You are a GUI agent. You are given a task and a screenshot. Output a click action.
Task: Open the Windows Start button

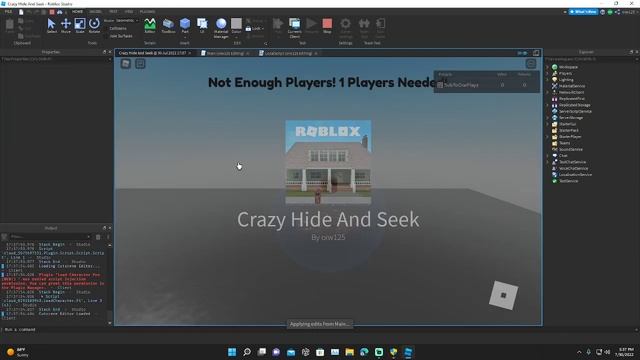tap(232, 352)
